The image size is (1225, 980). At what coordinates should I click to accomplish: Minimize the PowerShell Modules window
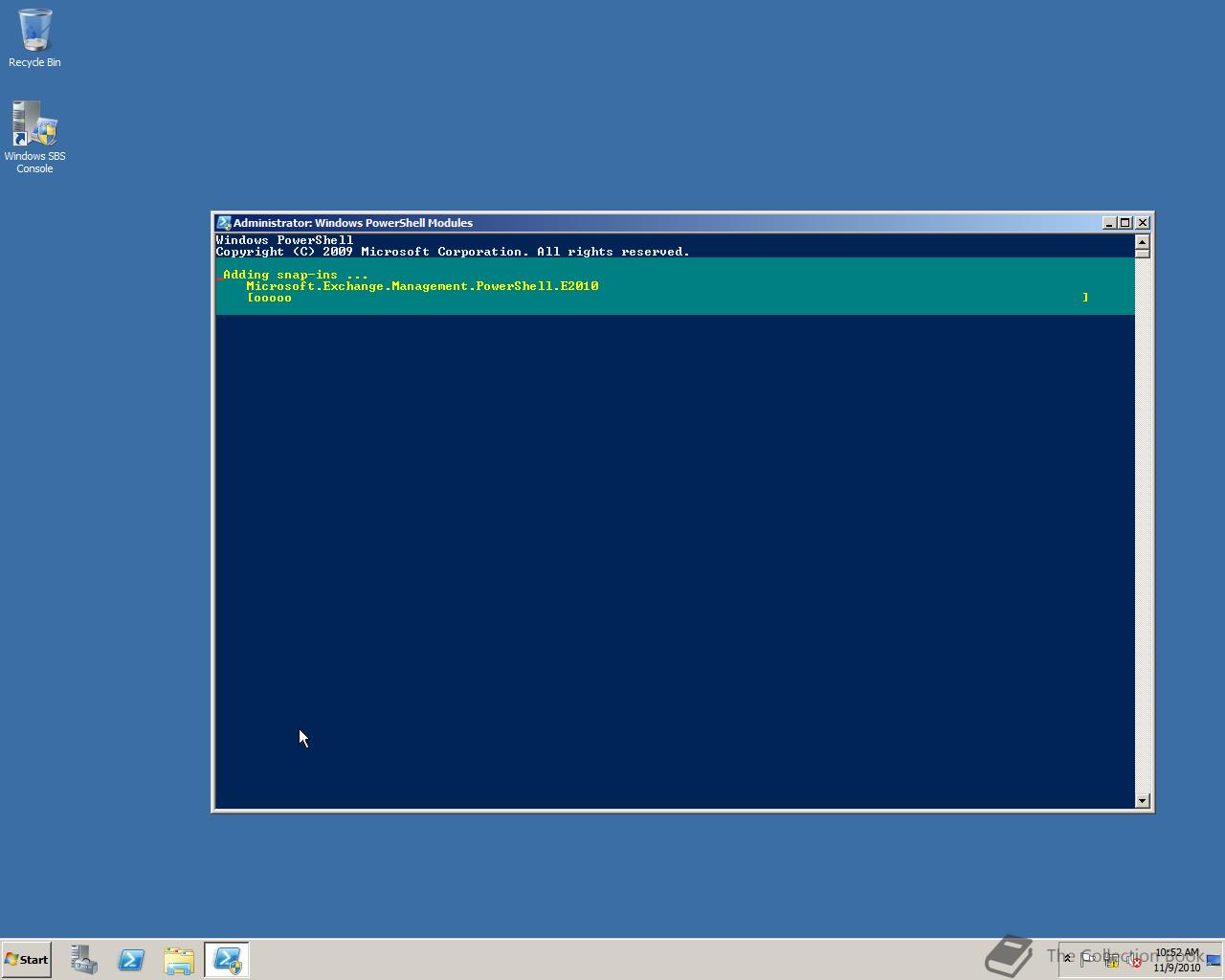tap(1109, 223)
